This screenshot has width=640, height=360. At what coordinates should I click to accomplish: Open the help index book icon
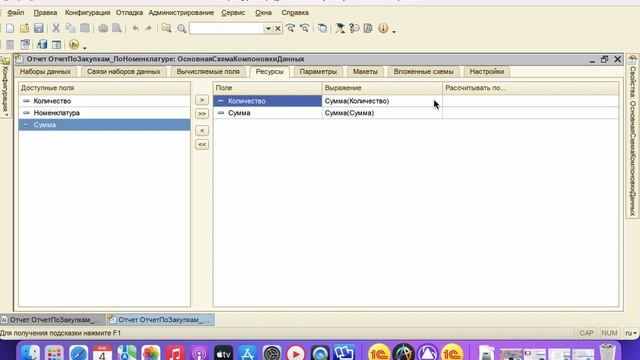pyautogui.click(x=368, y=28)
